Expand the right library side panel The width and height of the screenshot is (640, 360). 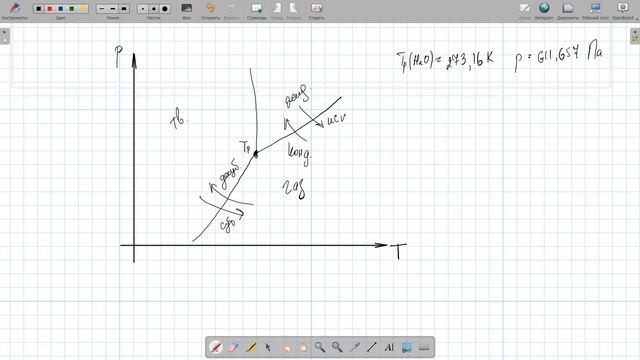coord(635,36)
